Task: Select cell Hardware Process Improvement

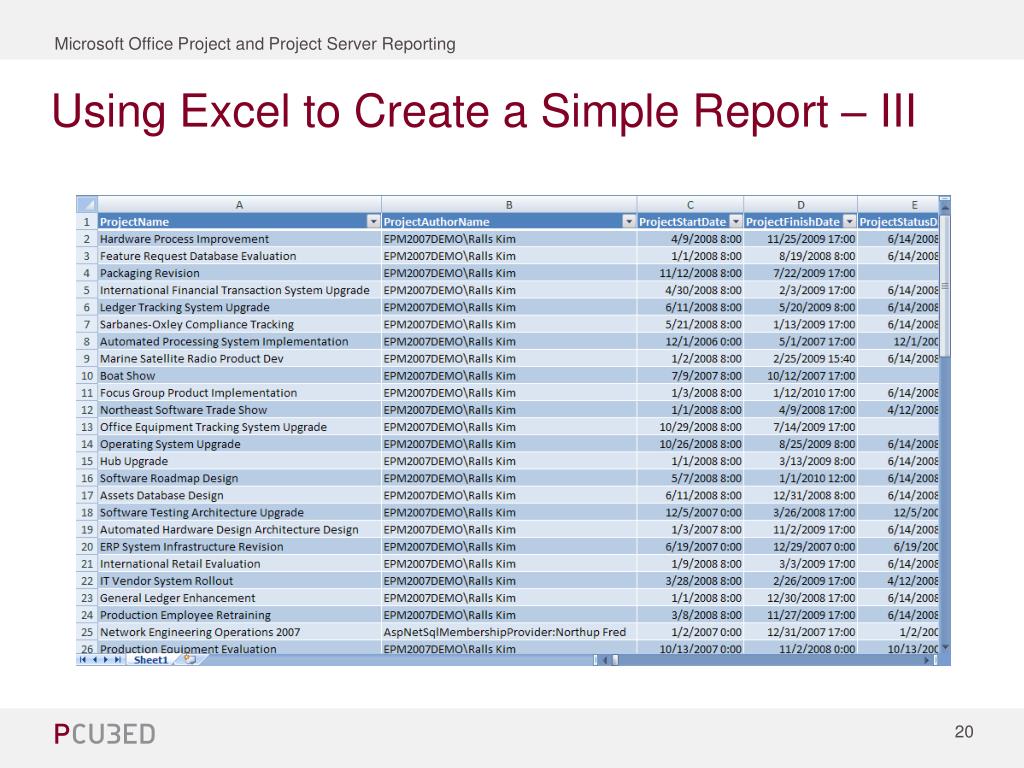Action: [239, 239]
